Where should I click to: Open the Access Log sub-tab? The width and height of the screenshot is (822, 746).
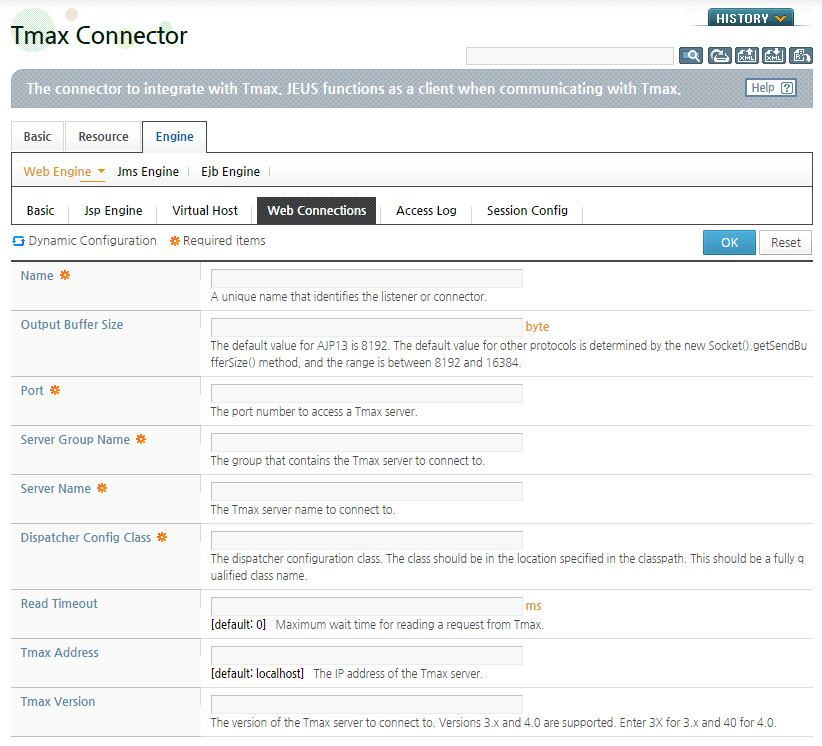click(426, 210)
